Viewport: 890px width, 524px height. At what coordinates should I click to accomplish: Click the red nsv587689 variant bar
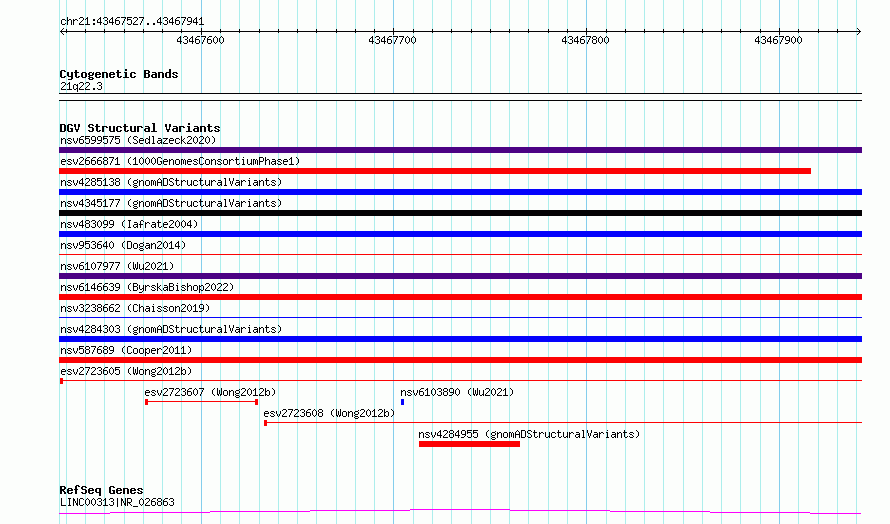pyautogui.click(x=460, y=360)
